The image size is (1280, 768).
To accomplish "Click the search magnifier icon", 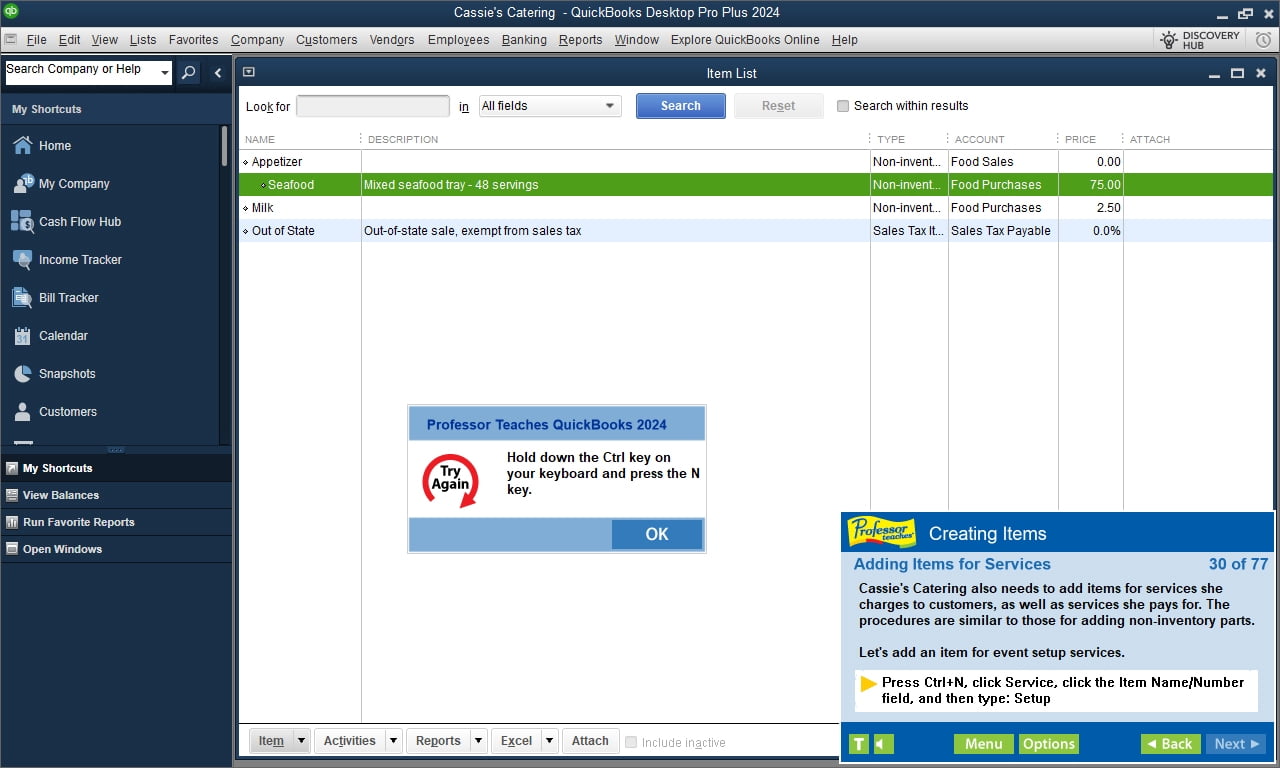I will point(189,72).
